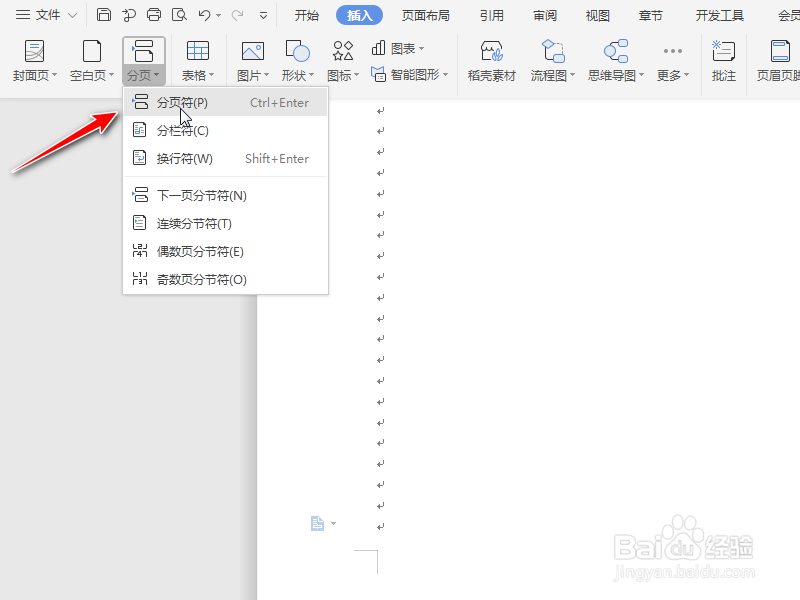
Task: Expand the 思维导图 dropdown arrow
Action: coord(641,75)
